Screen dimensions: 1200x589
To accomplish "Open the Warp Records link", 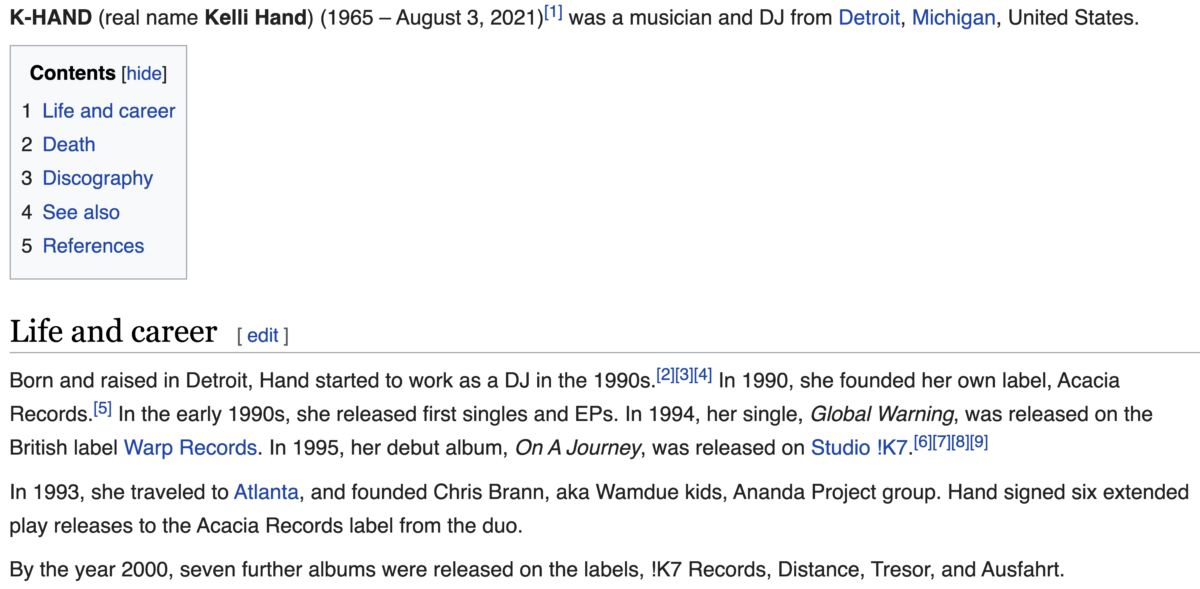I will (190, 448).
